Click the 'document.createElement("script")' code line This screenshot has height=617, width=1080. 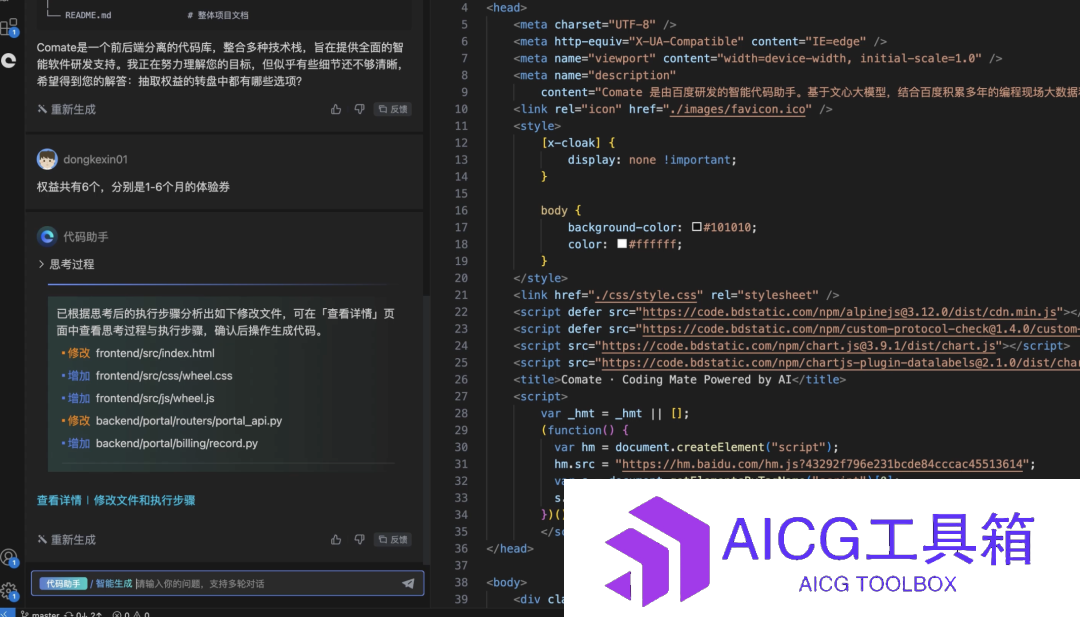[696, 448]
